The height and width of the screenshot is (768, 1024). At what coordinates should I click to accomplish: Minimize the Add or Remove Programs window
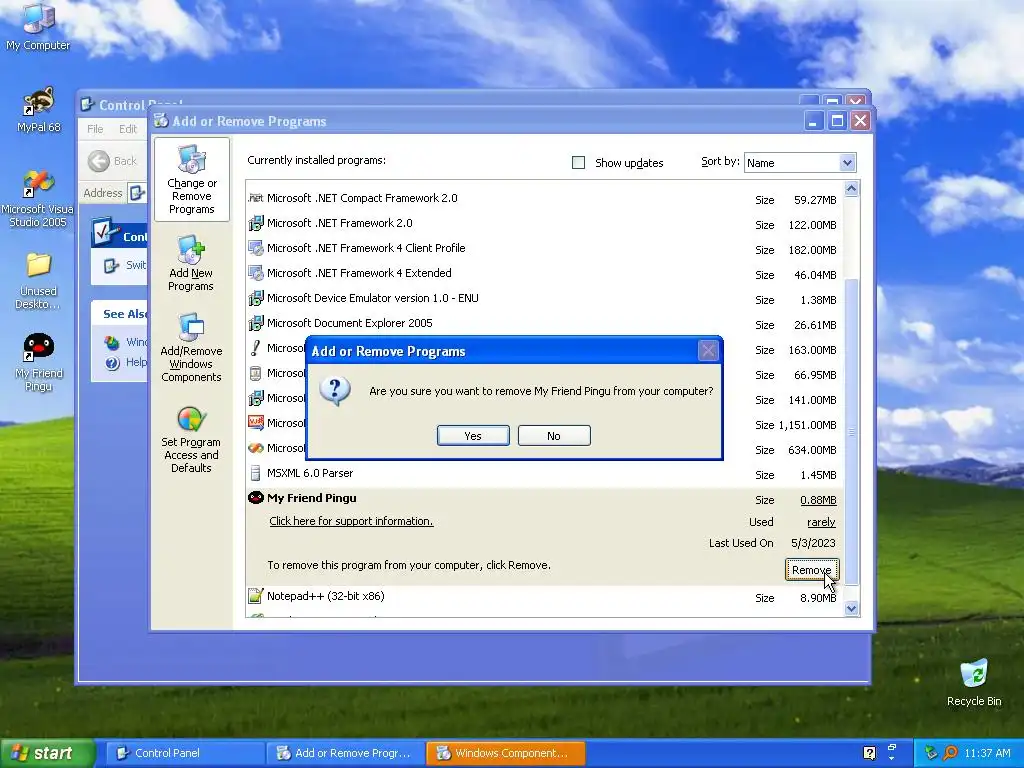click(x=813, y=121)
